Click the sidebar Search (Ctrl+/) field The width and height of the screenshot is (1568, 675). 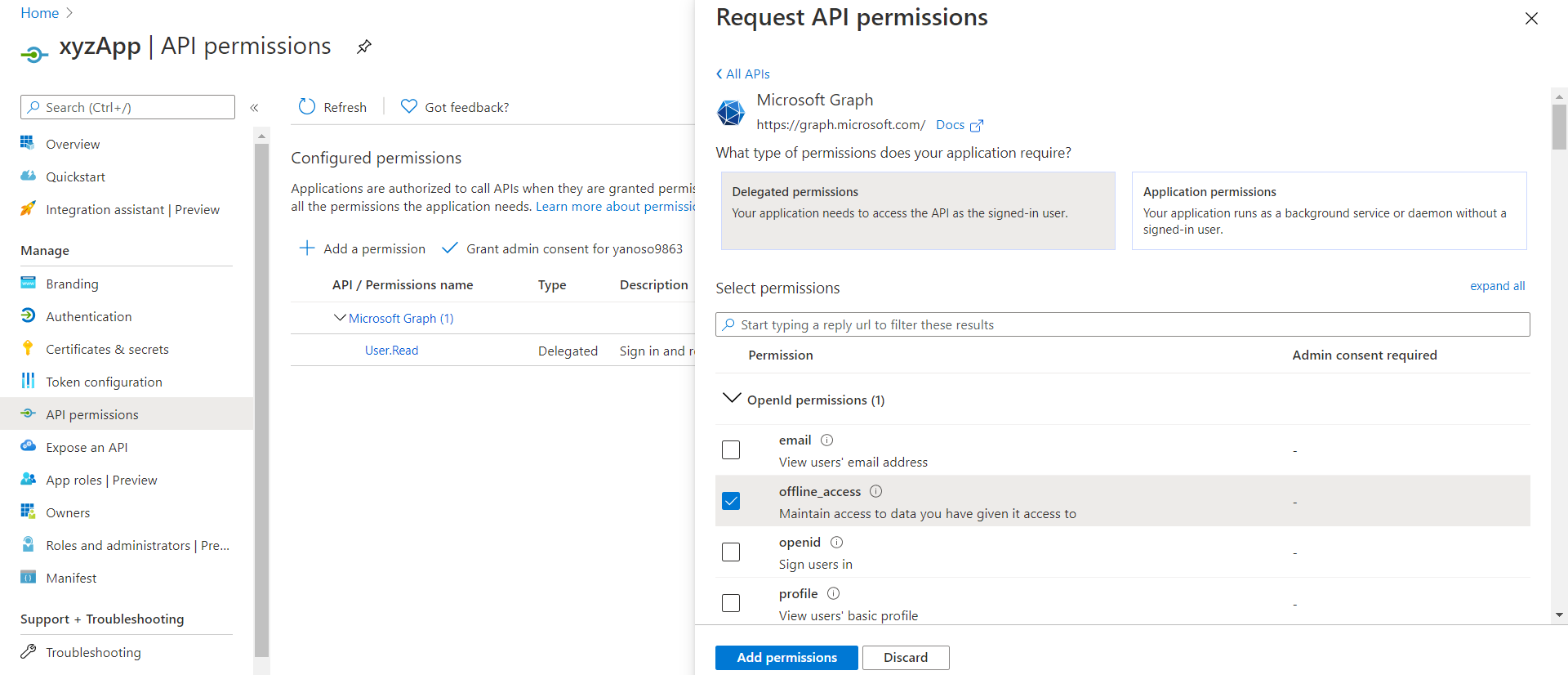click(127, 107)
